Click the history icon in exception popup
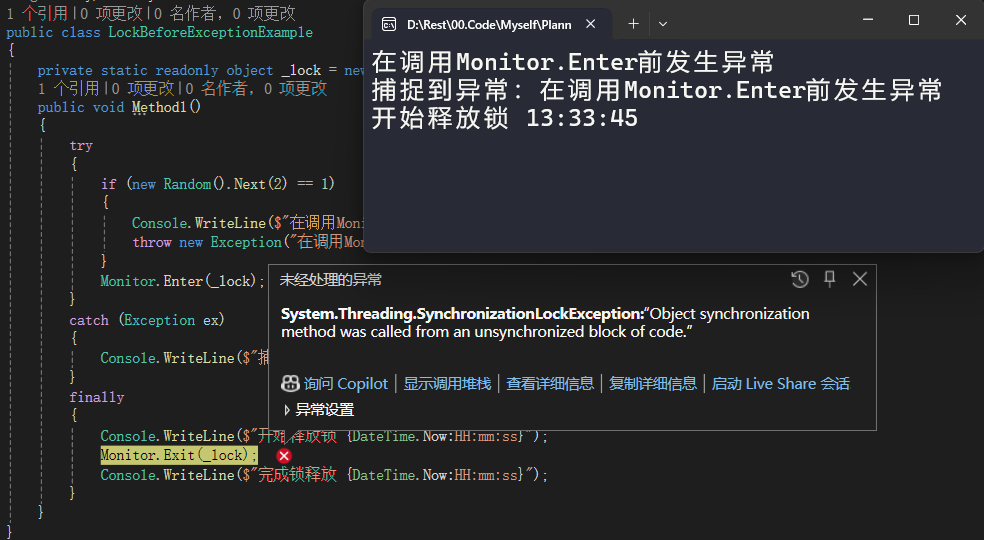The height and width of the screenshot is (540, 984). click(800, 279)
